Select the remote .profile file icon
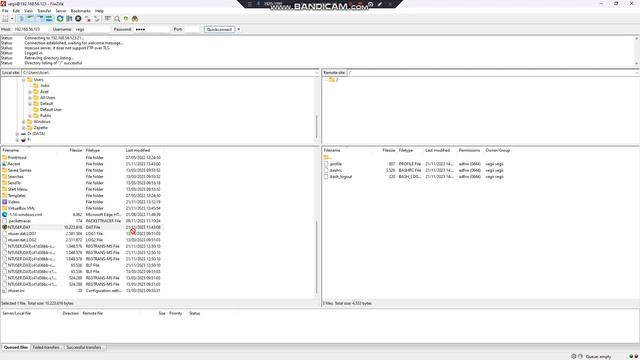 coord(326,164)
